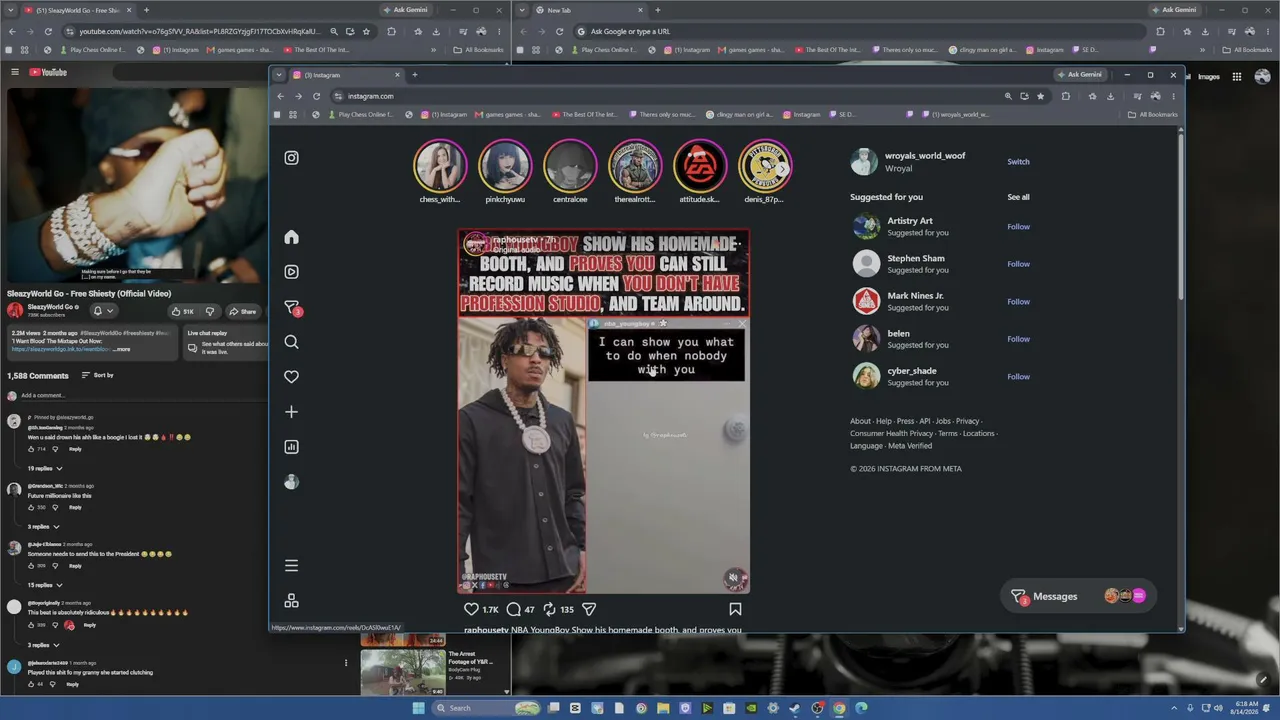
Task: Open Microsoft Edge from the taskbar
Action: tap(861, 708)
